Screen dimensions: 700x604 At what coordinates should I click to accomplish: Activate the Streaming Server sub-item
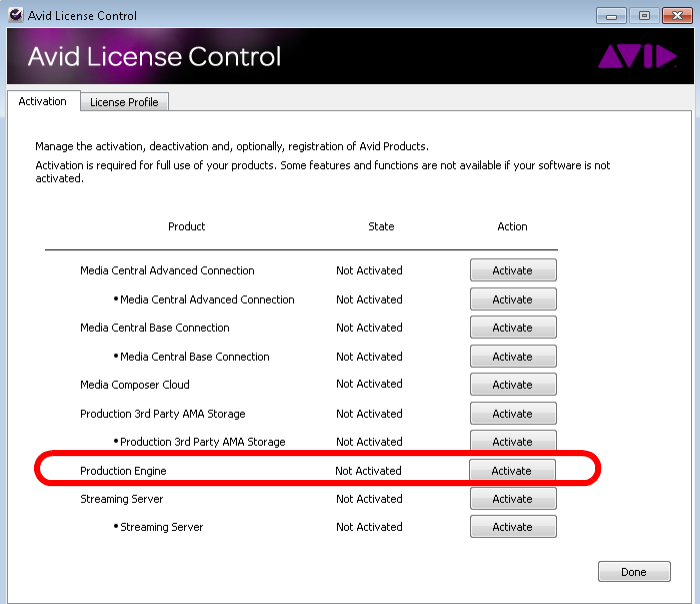[x=512, y=527]
